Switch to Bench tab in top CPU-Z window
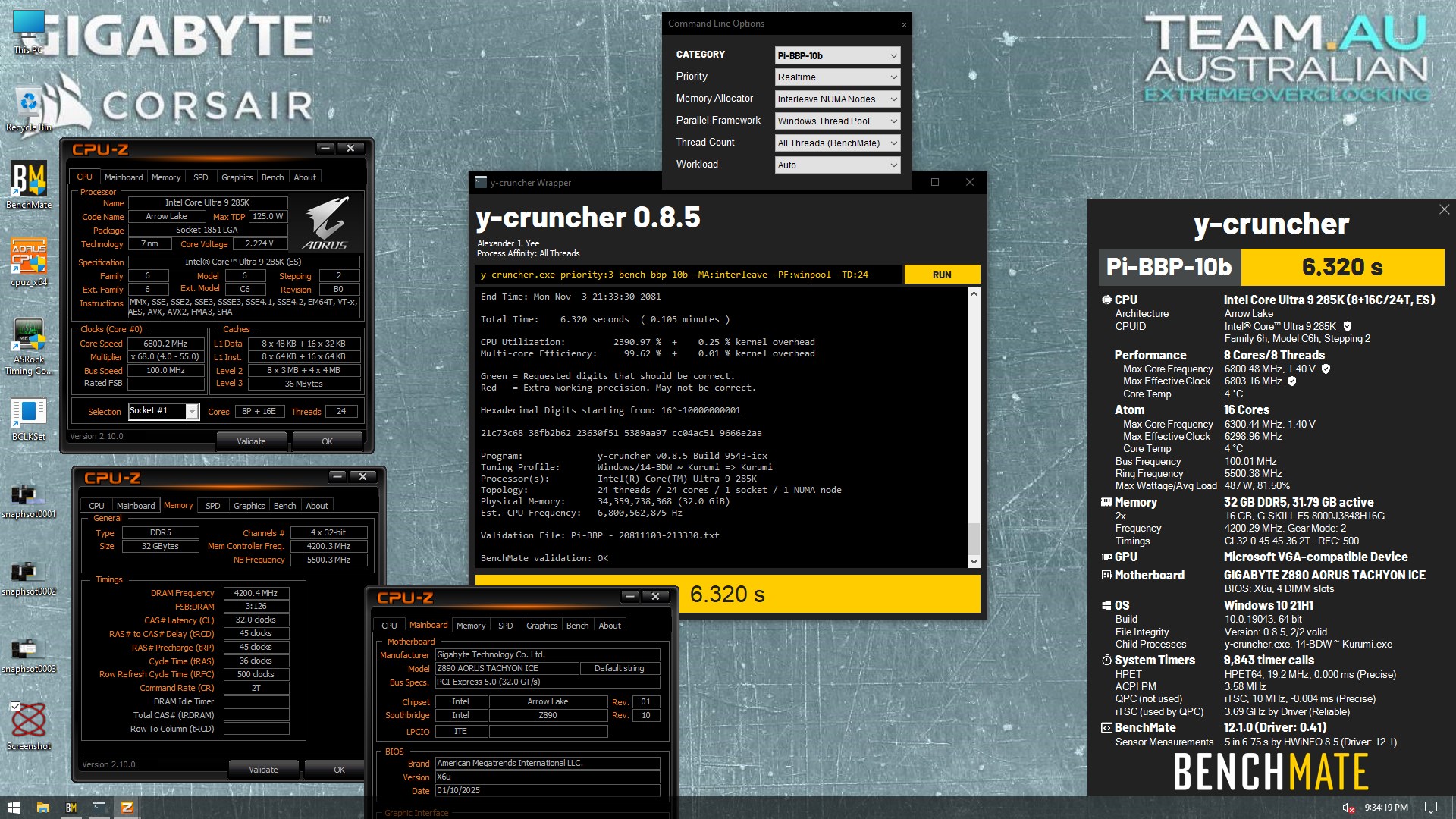Screen dimensions: 1456x819 [272, 177]
